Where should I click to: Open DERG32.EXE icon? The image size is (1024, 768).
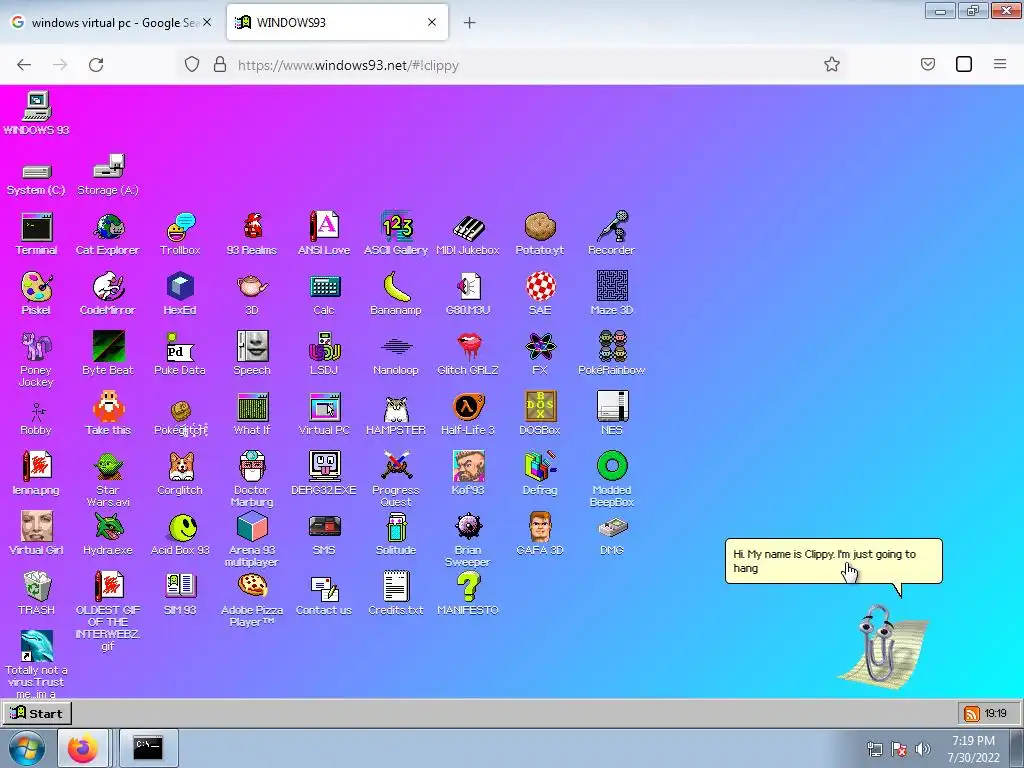tap(324, 467)
